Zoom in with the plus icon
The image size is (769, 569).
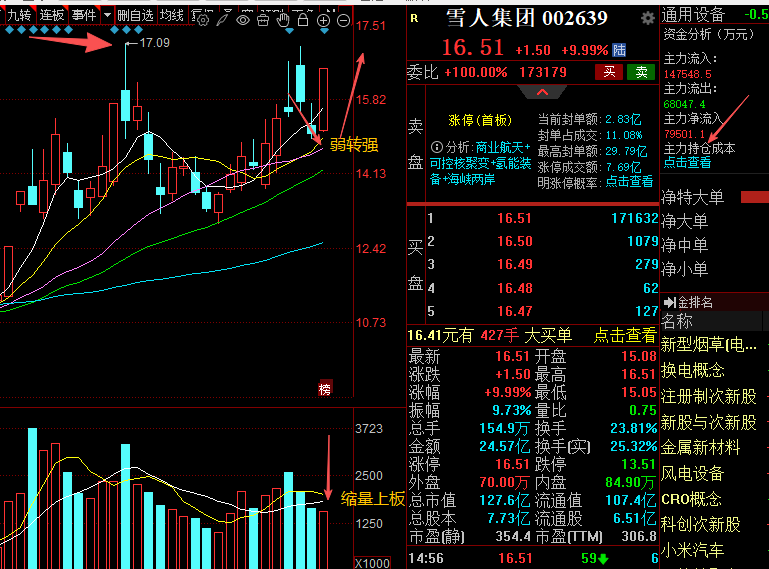click(x=324, y=20)
